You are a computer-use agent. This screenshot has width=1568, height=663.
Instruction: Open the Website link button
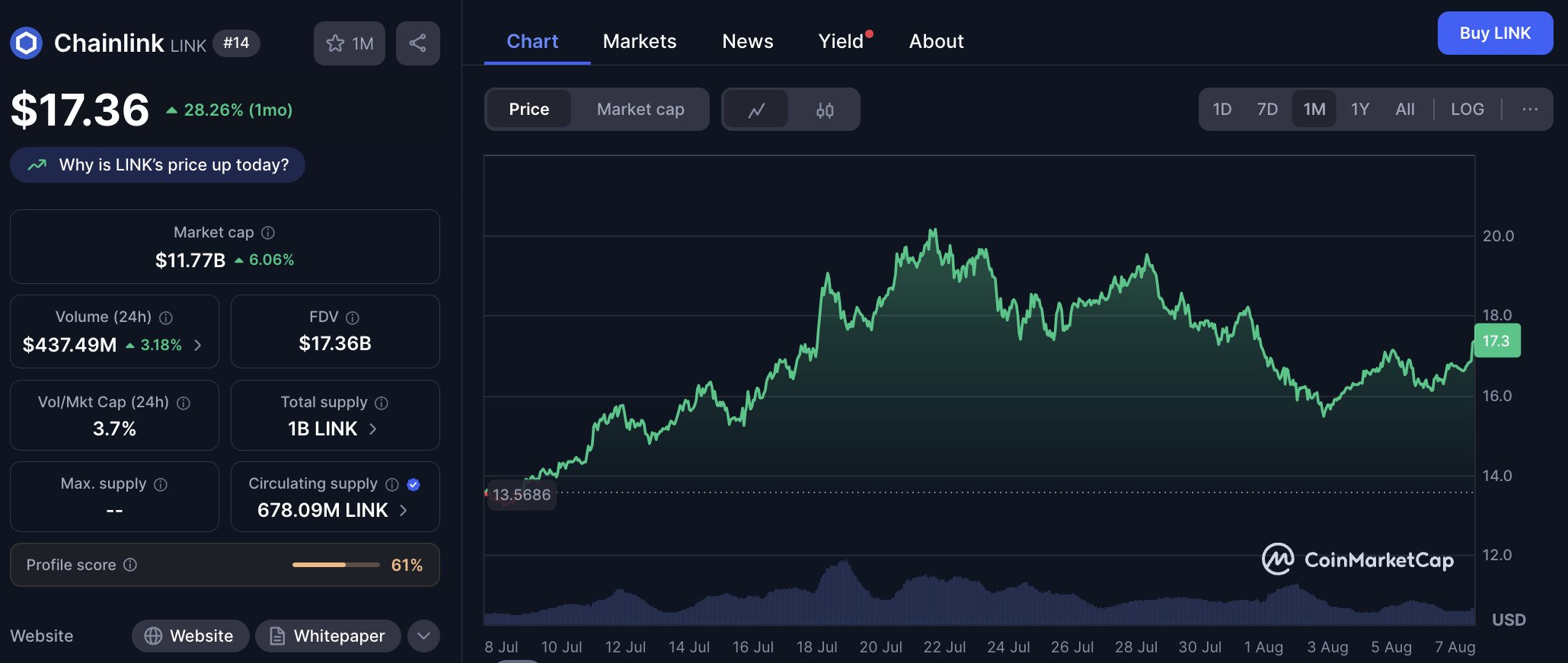pyautogui.click(x=190, y=636)
